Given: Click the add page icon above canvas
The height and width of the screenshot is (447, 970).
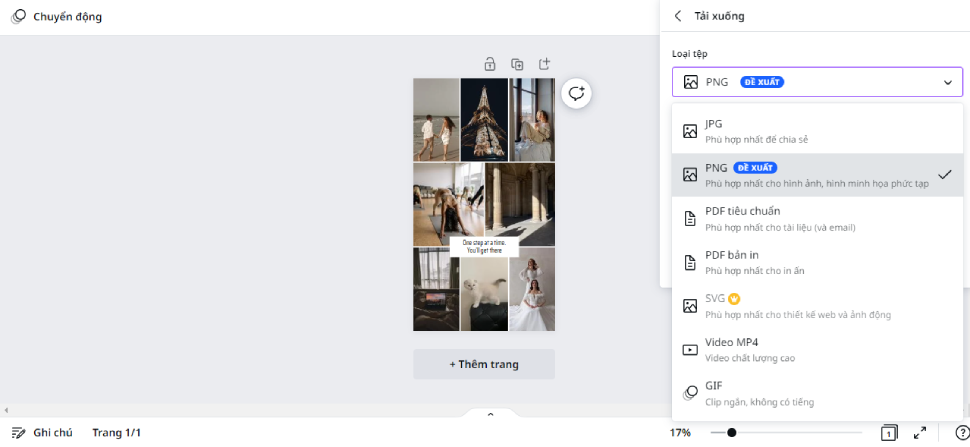Looking at the screenshot, I should [544, 64].
